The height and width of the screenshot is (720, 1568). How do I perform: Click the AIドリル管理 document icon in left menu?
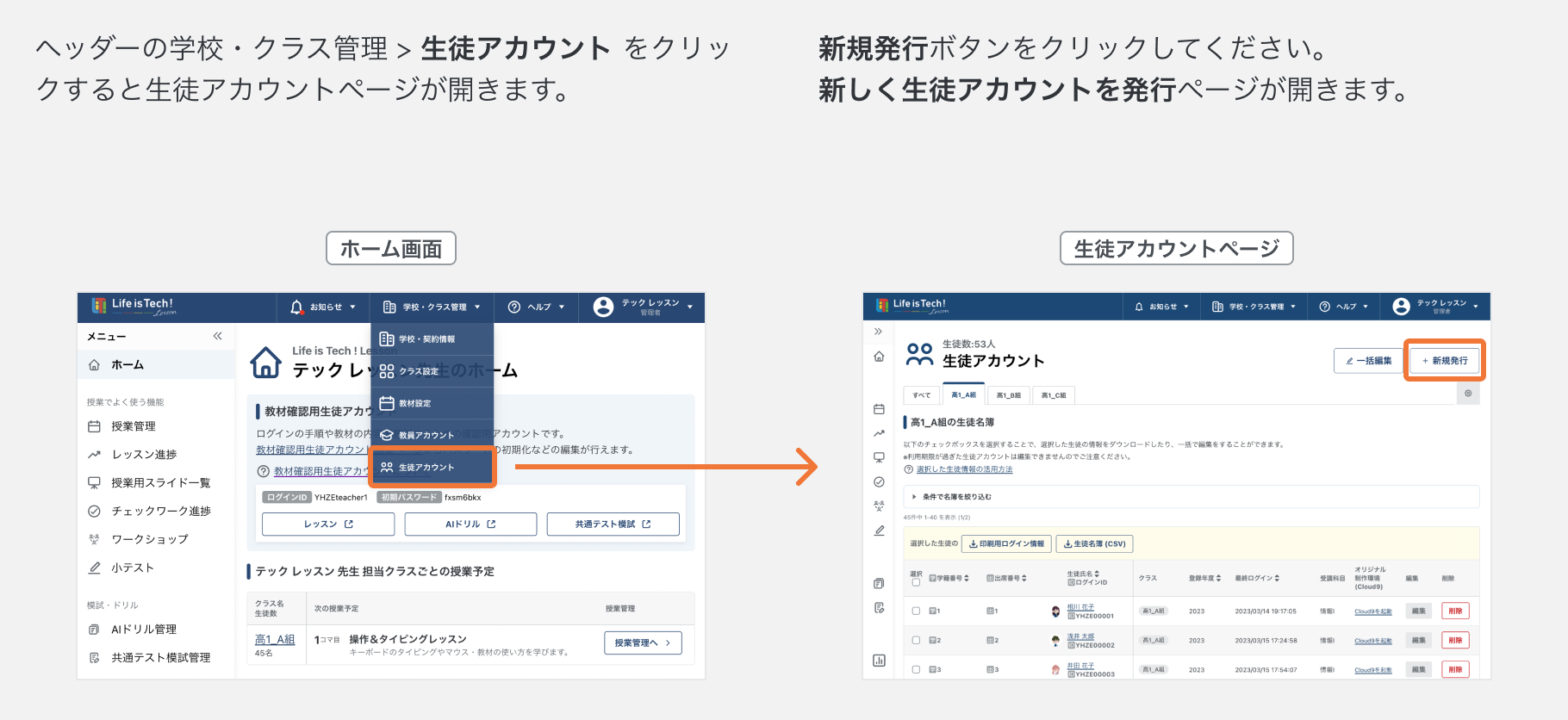[x=94, y=630]
